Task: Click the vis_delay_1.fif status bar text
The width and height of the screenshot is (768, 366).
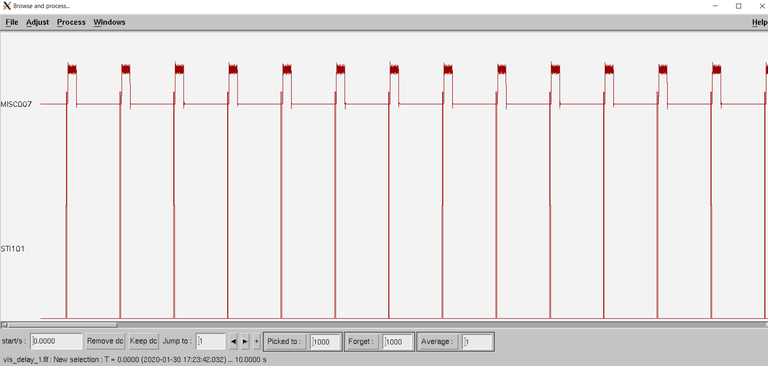Action: pos(135,360)
